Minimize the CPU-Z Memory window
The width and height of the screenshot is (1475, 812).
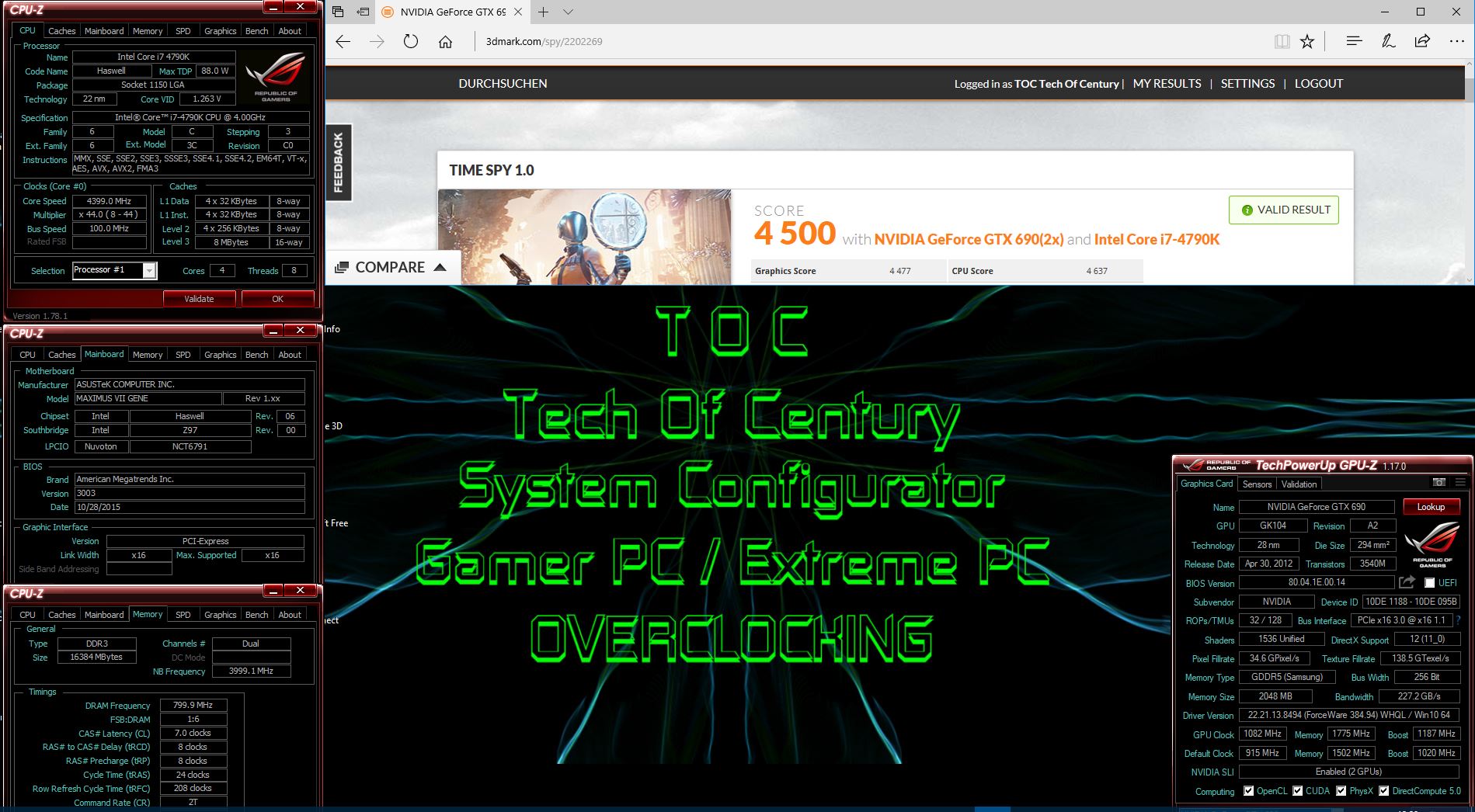(x=273, y=591)
